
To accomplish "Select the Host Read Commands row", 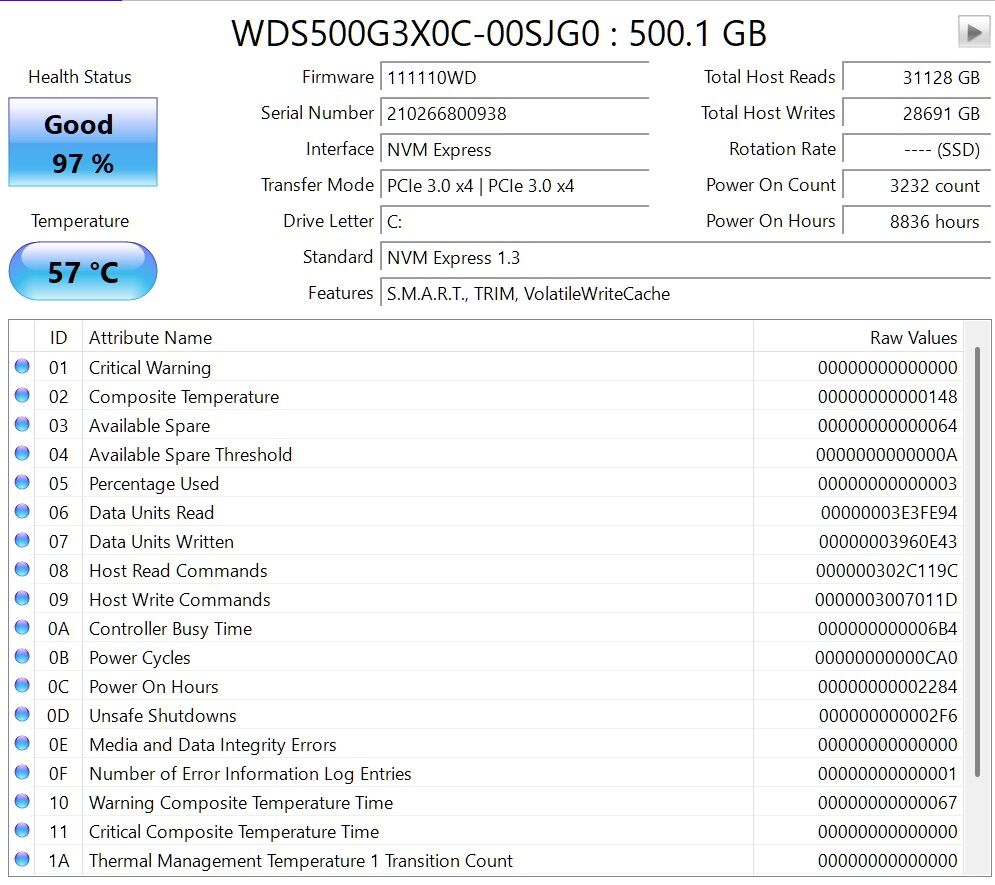I will pos(400,570).
